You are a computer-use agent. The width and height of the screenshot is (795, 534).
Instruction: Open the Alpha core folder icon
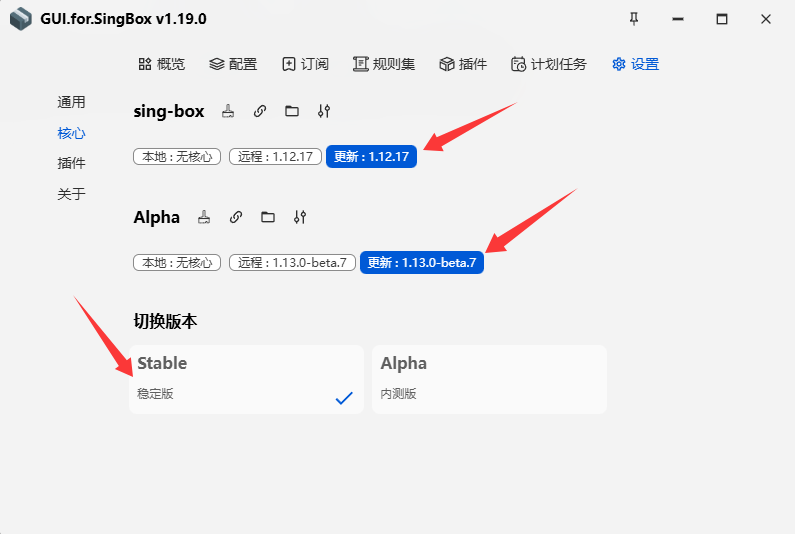click(x=268, y=217)
